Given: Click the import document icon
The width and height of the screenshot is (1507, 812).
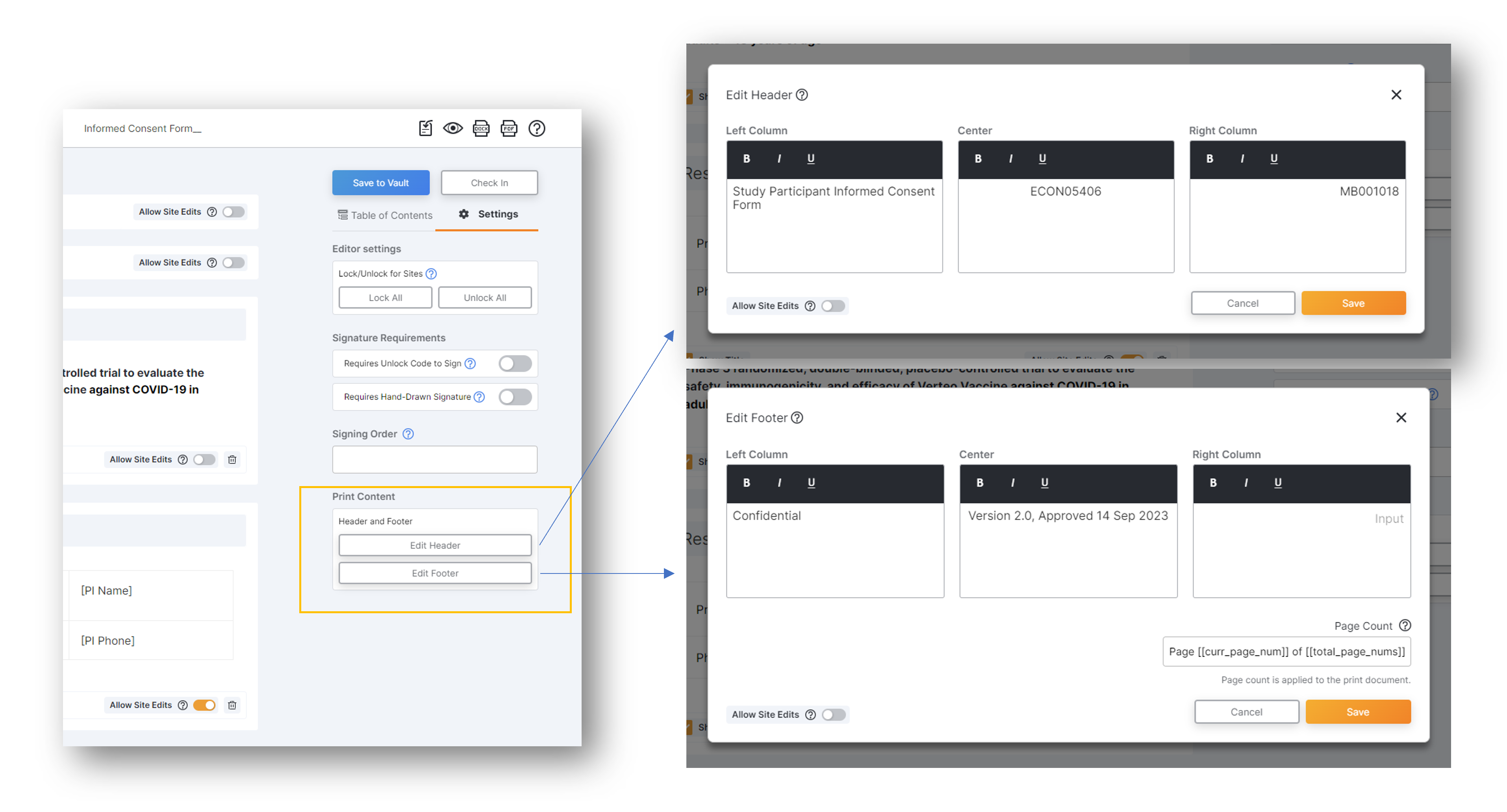Looking at the screenshot, I should [x=425, y=128].
